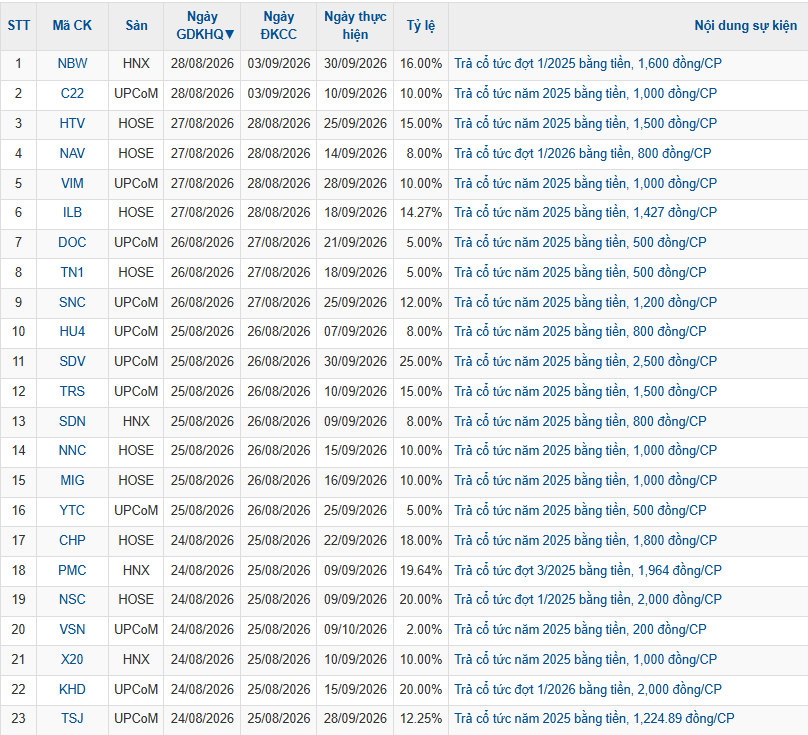808x735 pixels.
Task: Open stock code NBW
Action: pos(72,63)
